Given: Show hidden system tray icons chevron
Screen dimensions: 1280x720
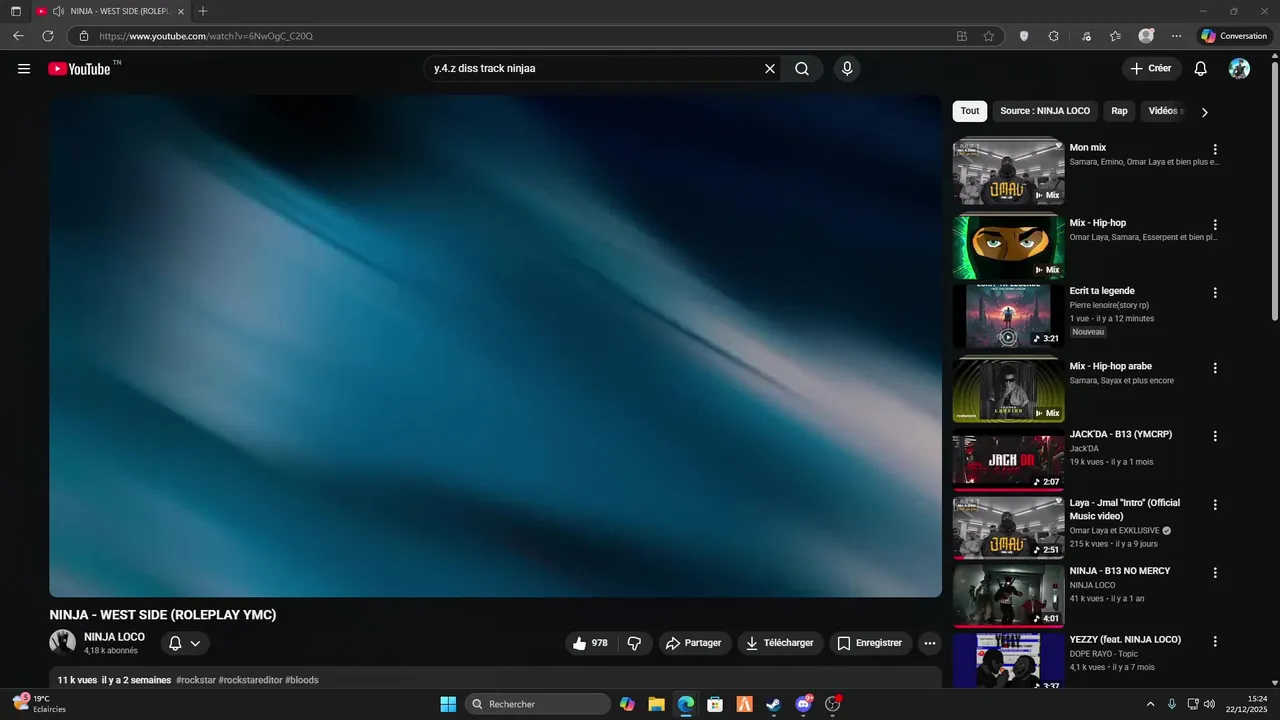Looking at the screenshot, I should click(1150, 704).
